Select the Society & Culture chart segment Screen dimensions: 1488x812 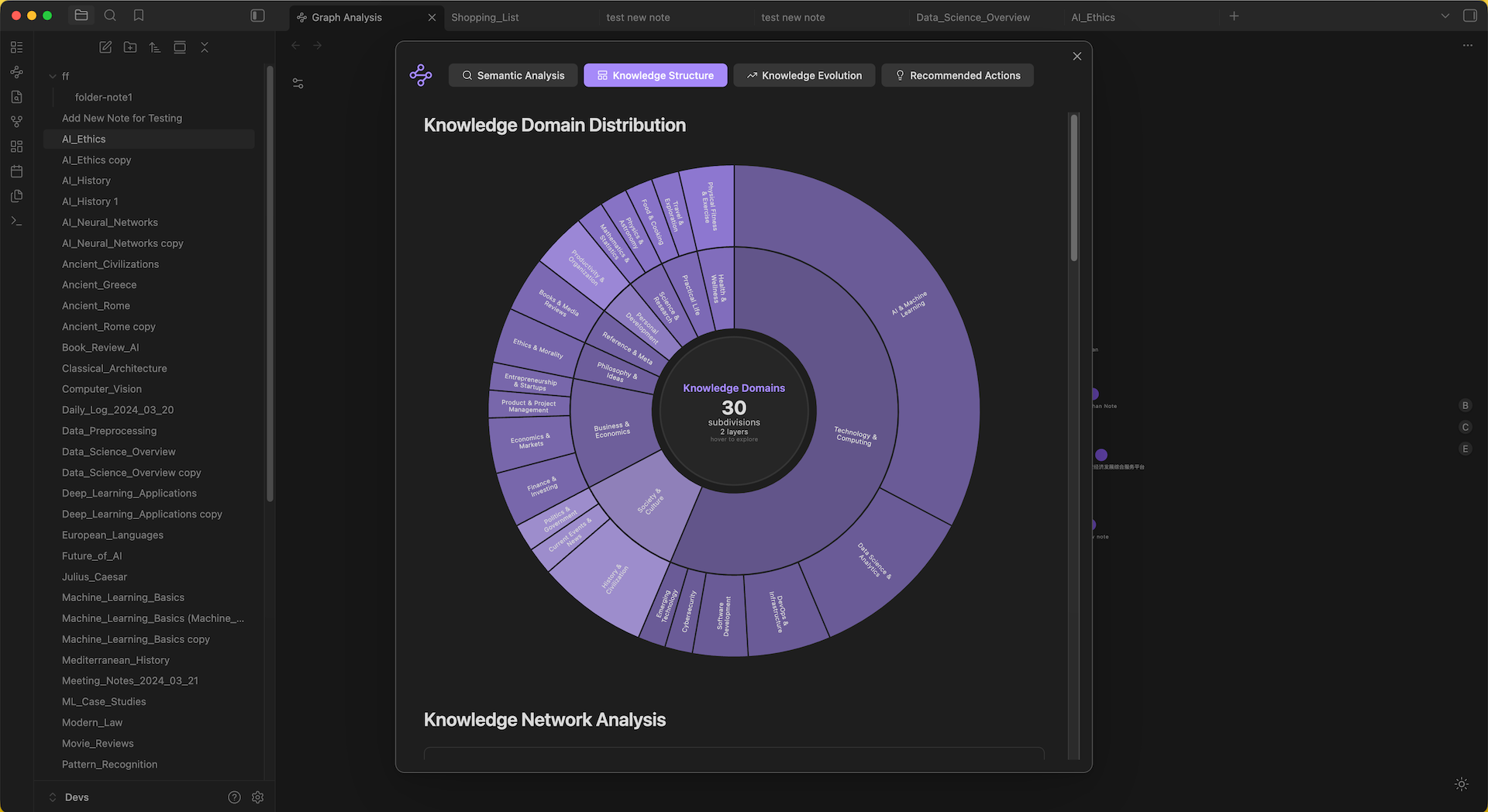tap(649, 501)
